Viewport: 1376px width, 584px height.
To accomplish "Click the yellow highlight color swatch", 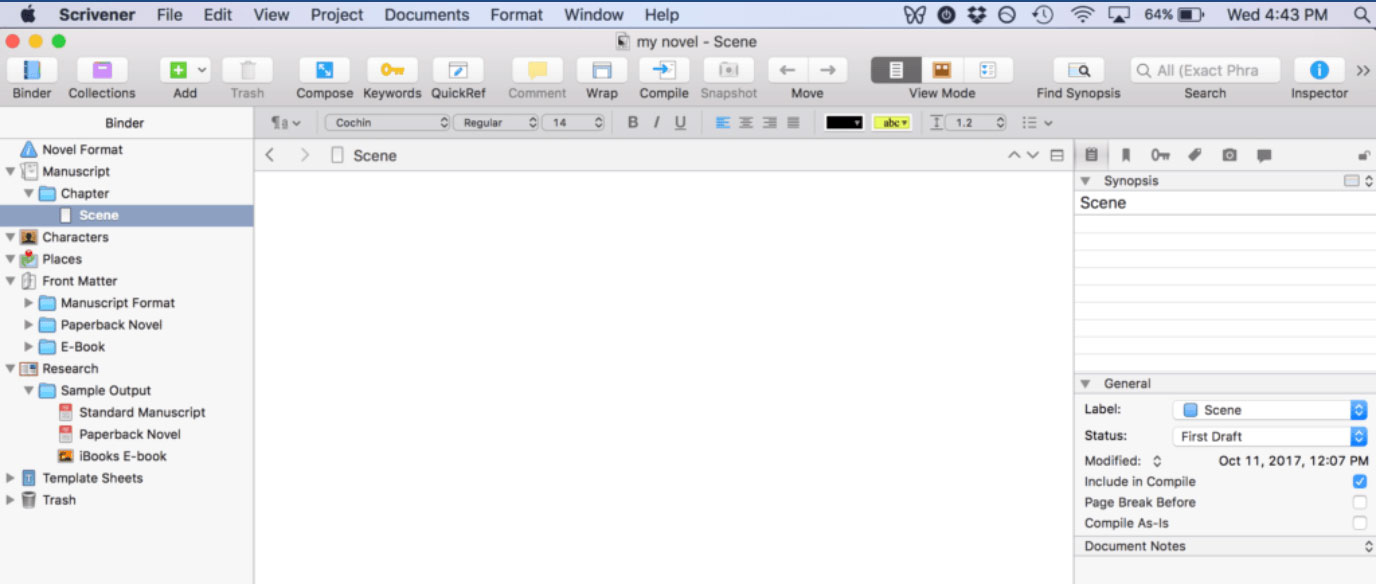I will [891, 123].
